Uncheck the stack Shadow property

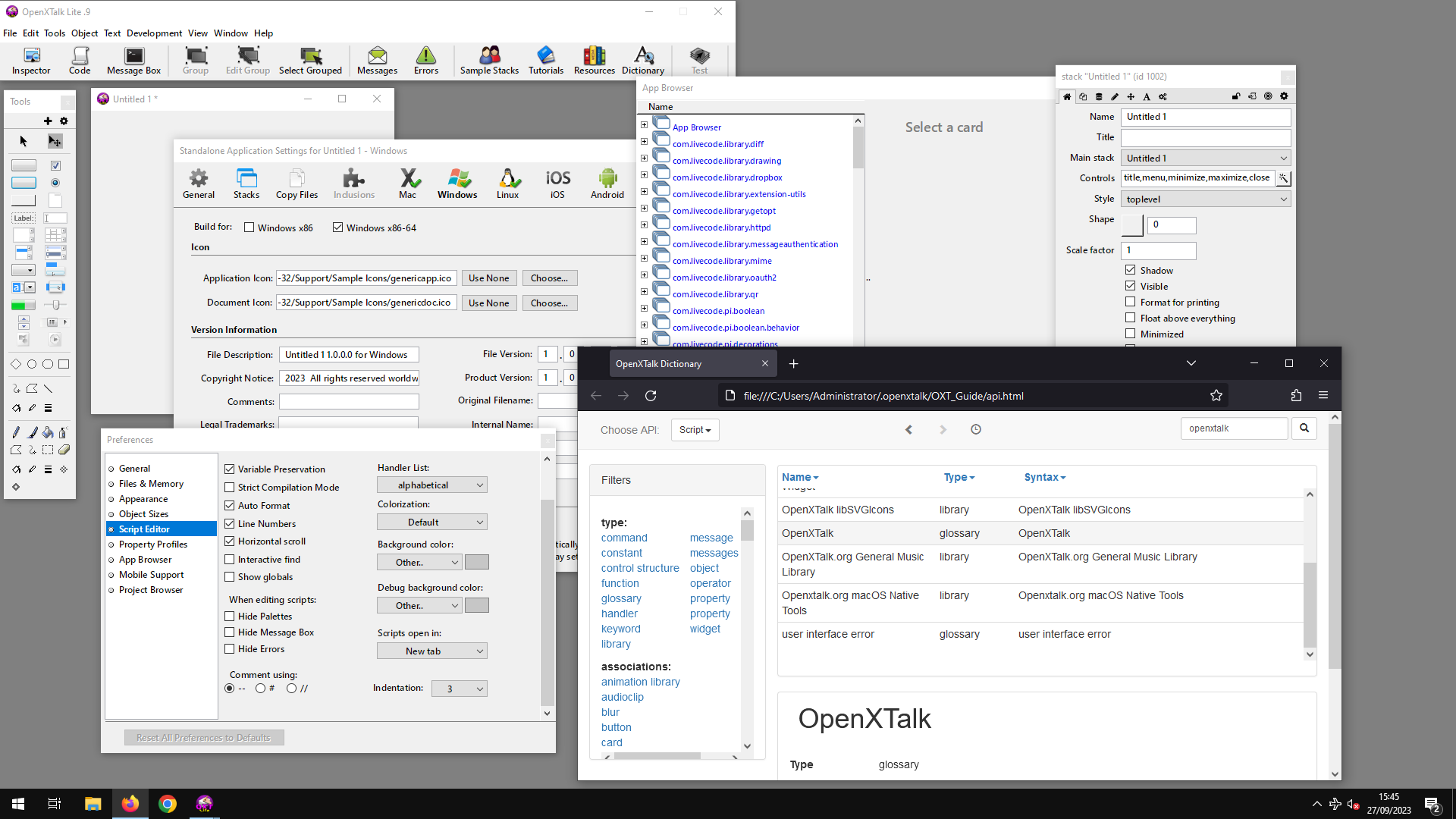(1131, 270)
